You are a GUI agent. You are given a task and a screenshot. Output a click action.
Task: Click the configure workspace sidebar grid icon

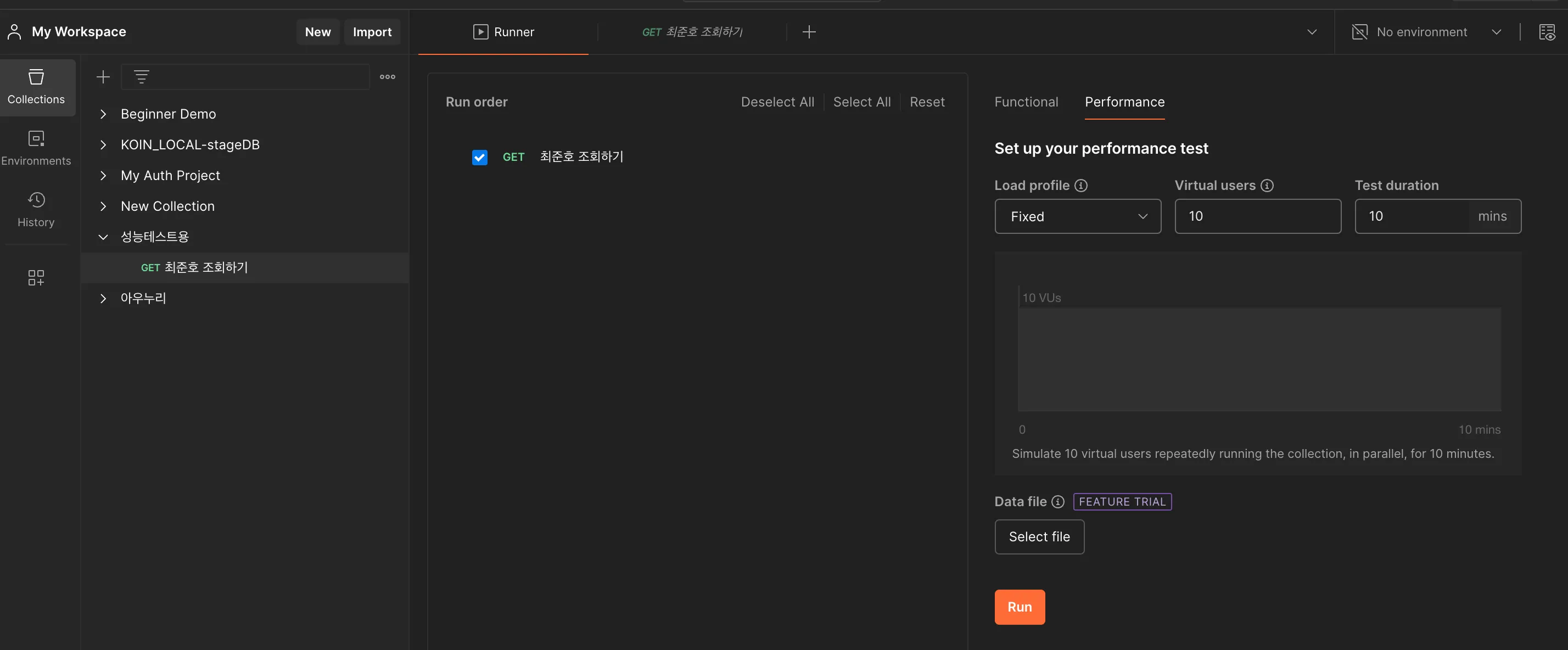pos(36,278)
